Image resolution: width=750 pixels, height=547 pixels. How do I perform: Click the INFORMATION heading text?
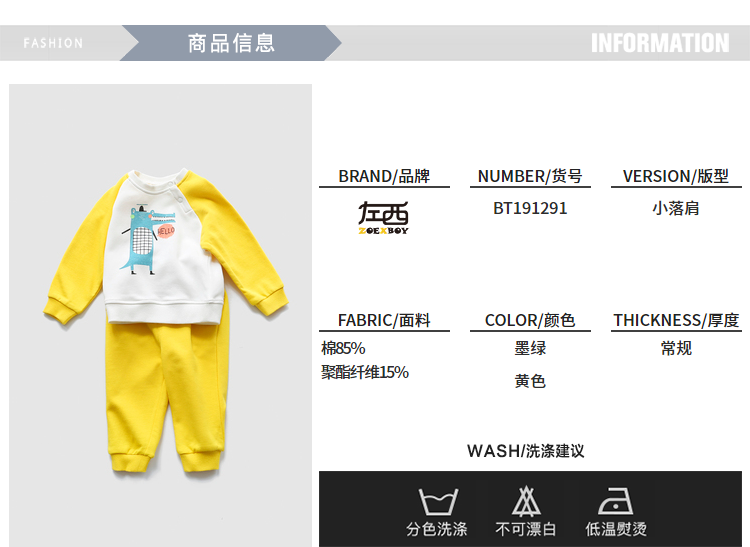tap(660, 43)
